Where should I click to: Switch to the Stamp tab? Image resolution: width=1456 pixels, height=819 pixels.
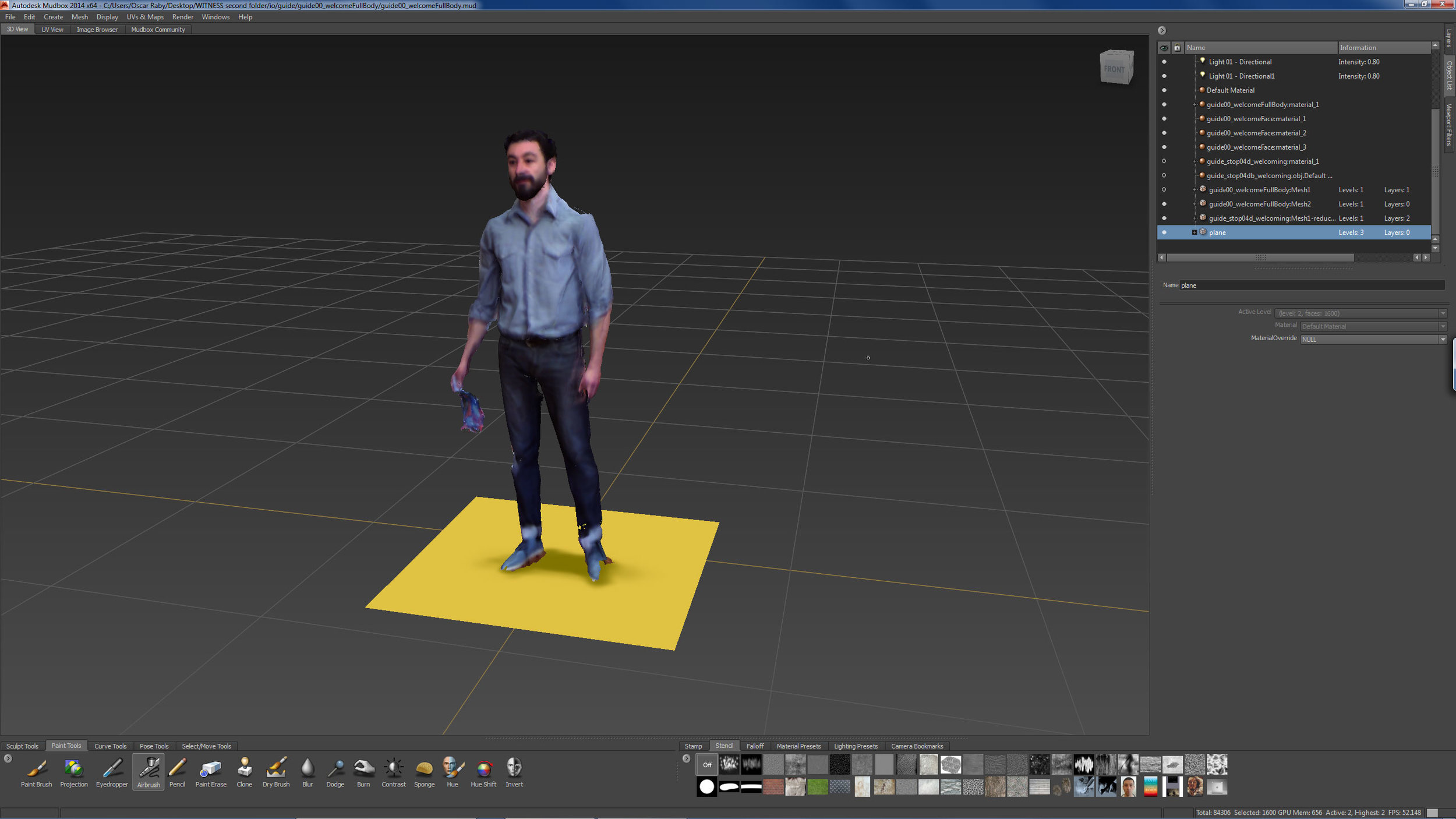pyautogui.click(x=694, y=746)
